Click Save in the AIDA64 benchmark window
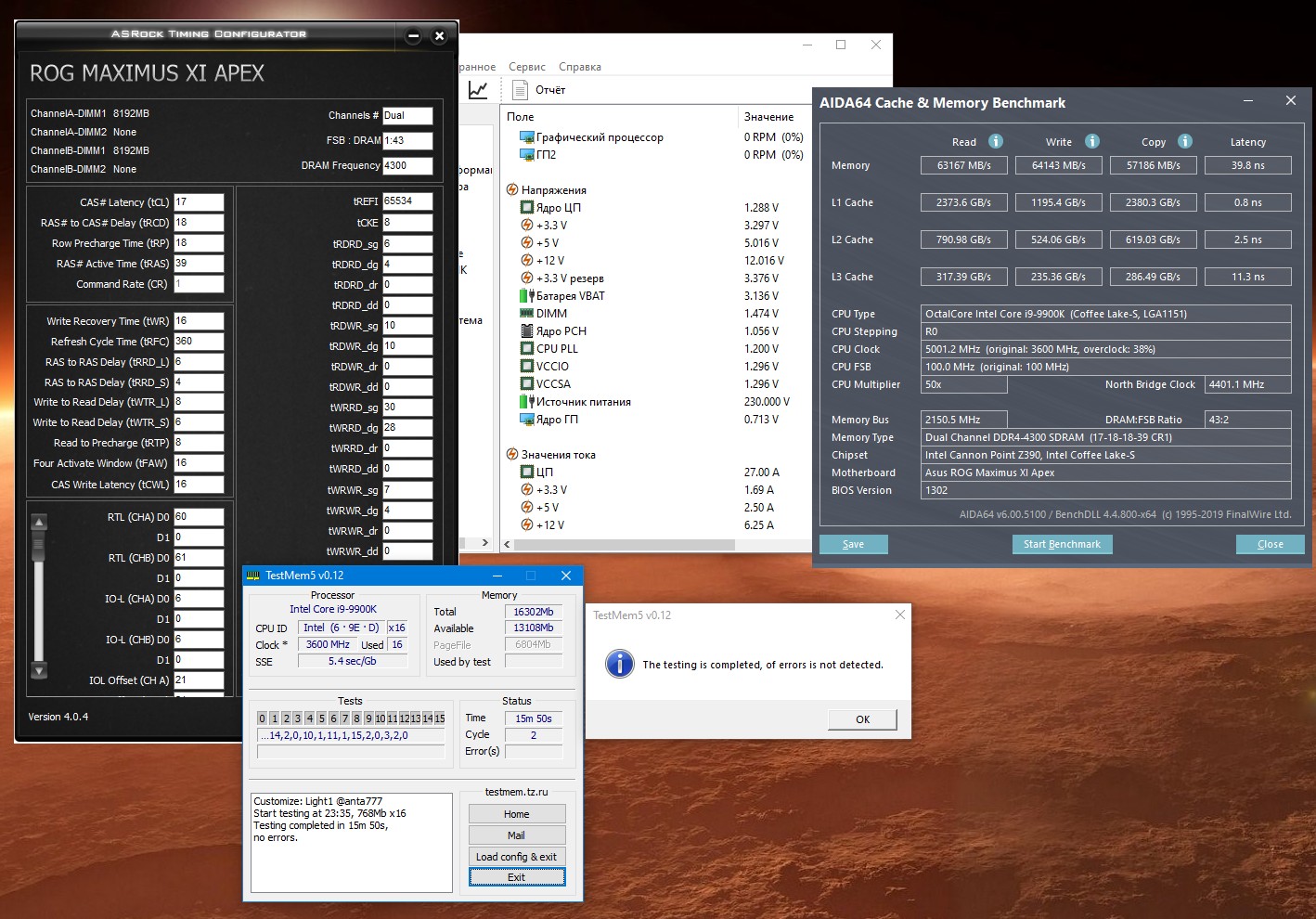 tap(854, 545)
